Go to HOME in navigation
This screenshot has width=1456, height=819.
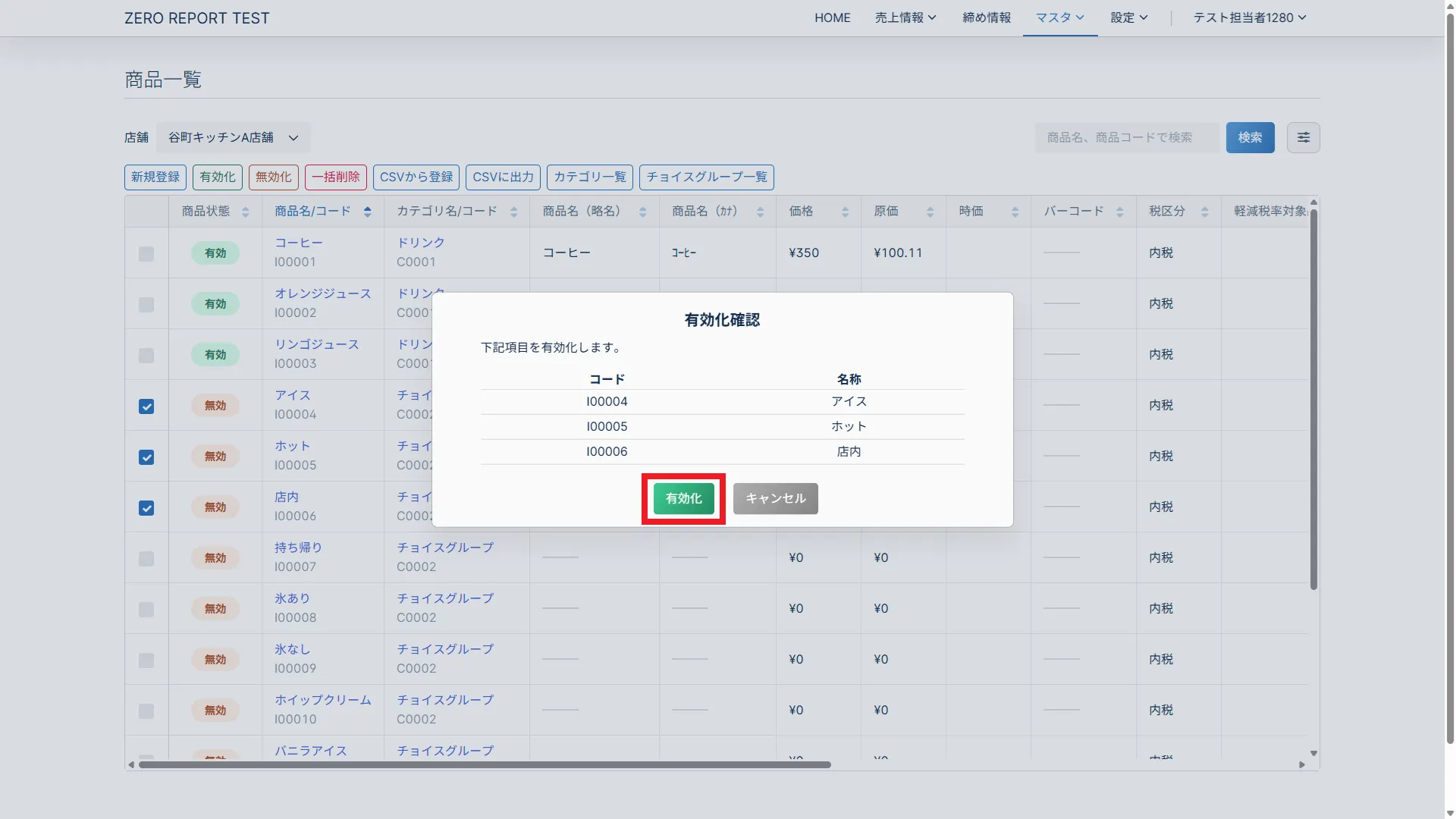coord(832,17)
